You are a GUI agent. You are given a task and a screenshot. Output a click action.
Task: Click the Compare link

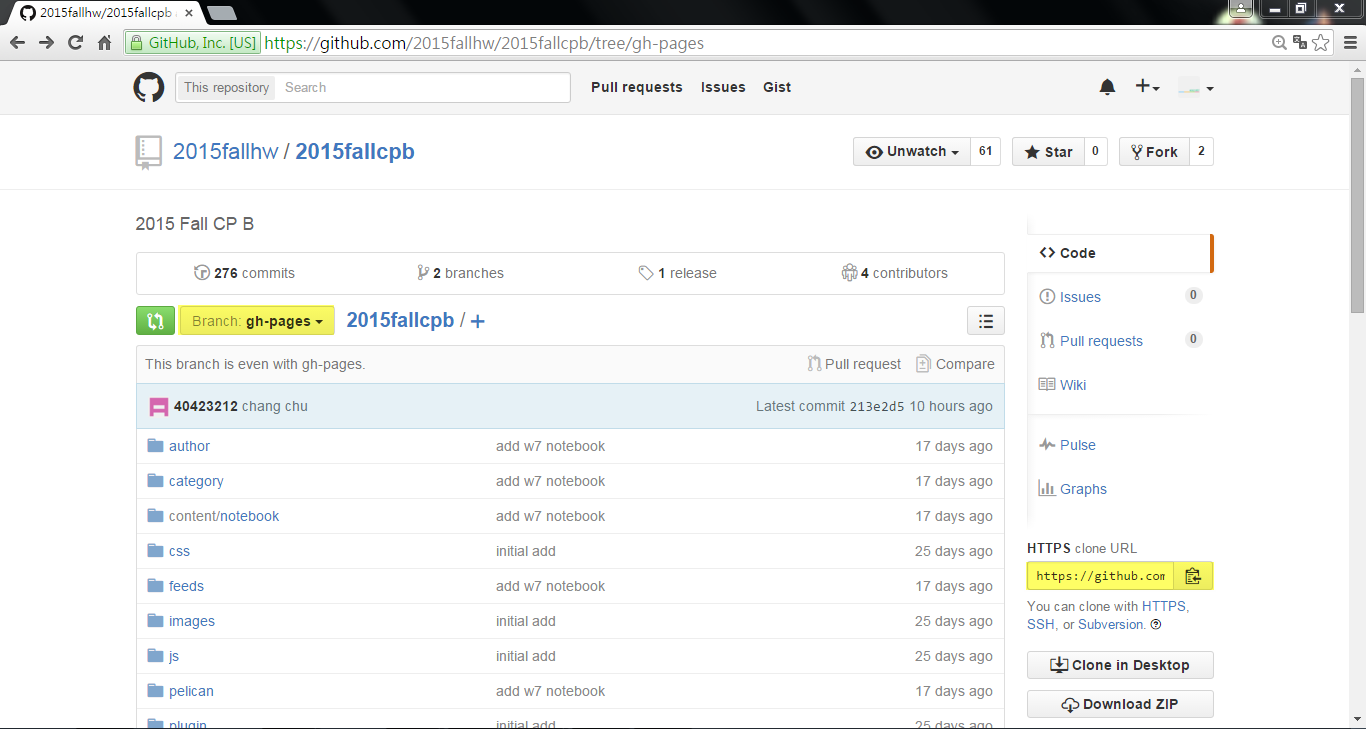(x=955, y=364)
